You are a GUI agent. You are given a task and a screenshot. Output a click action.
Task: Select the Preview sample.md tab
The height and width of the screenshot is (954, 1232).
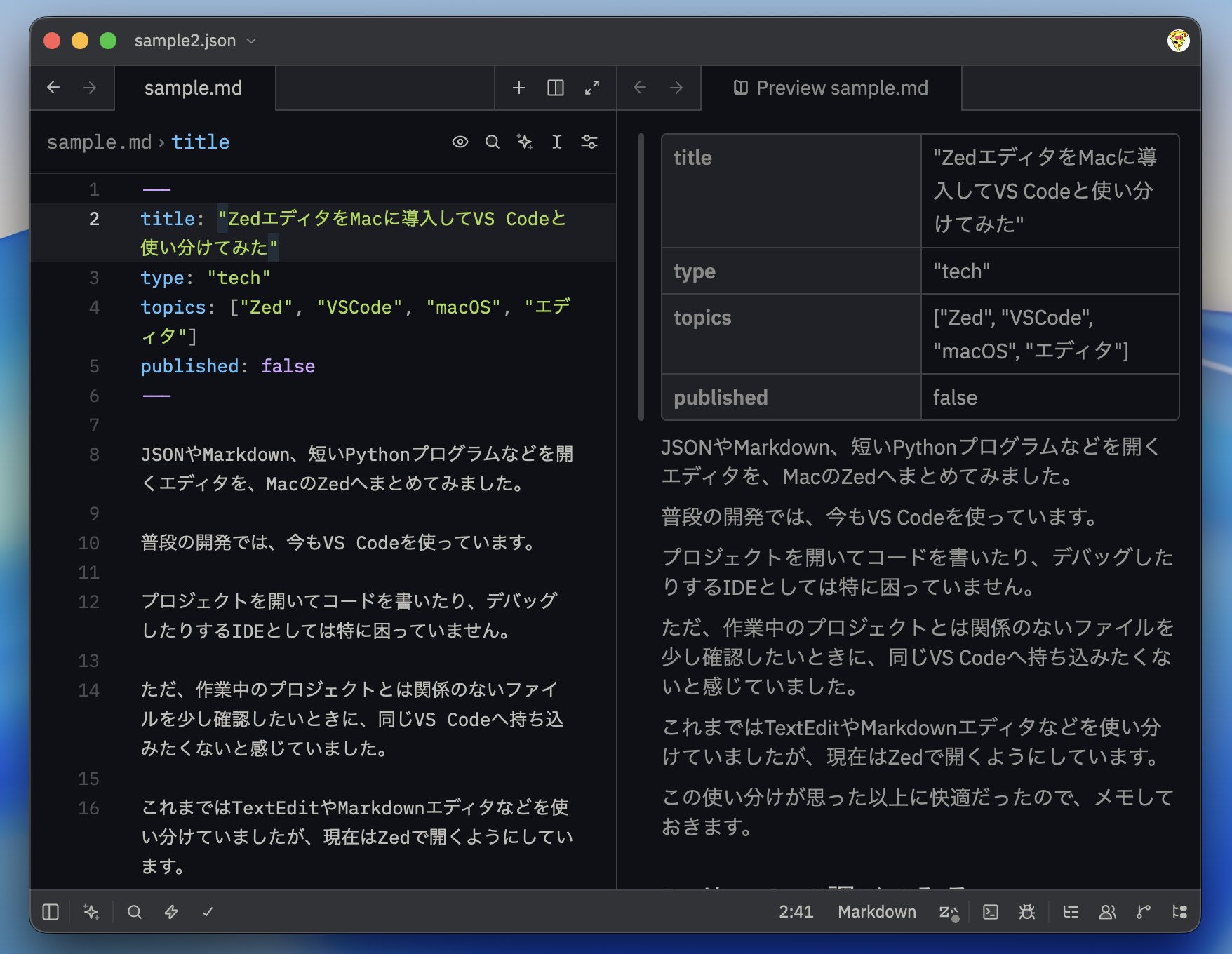831,88
